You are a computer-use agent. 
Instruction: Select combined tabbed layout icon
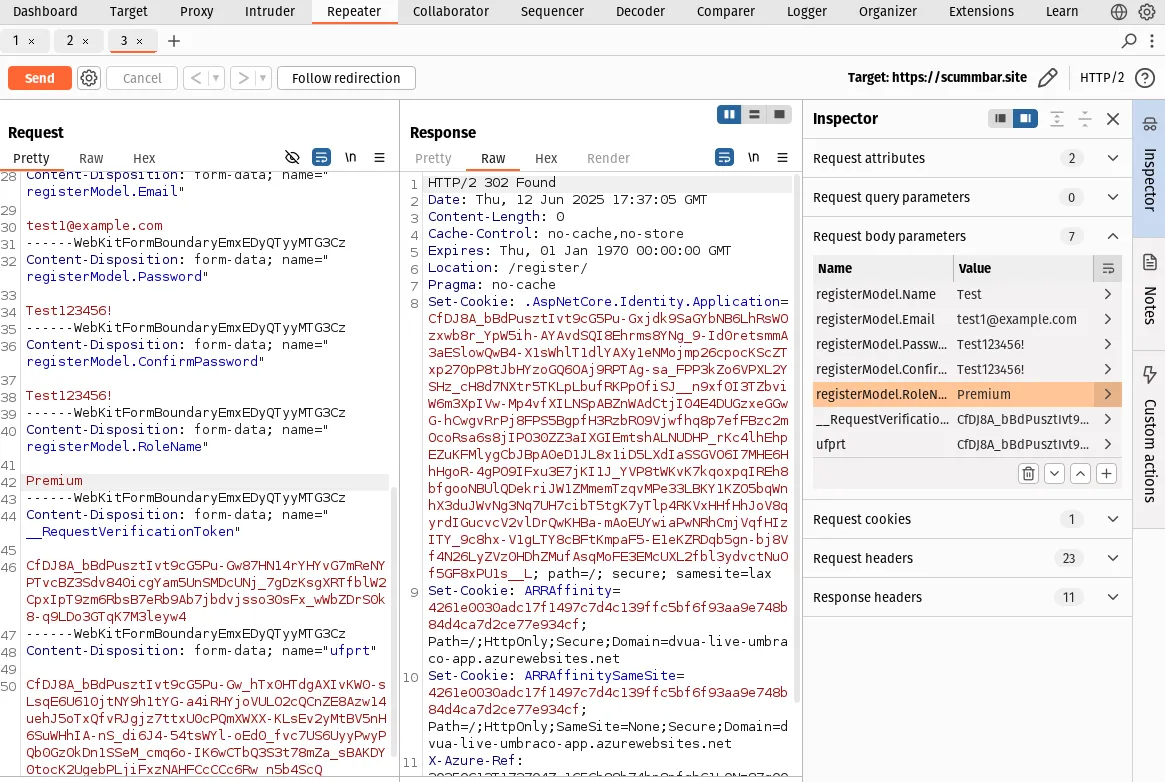(x=779, y=114)
